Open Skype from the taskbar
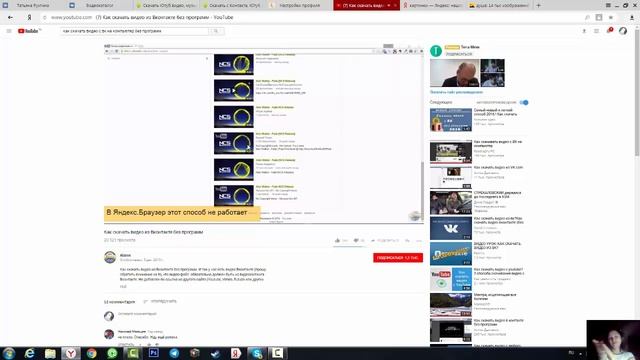This screenshot has height=360, width=640. click(256, 353)
